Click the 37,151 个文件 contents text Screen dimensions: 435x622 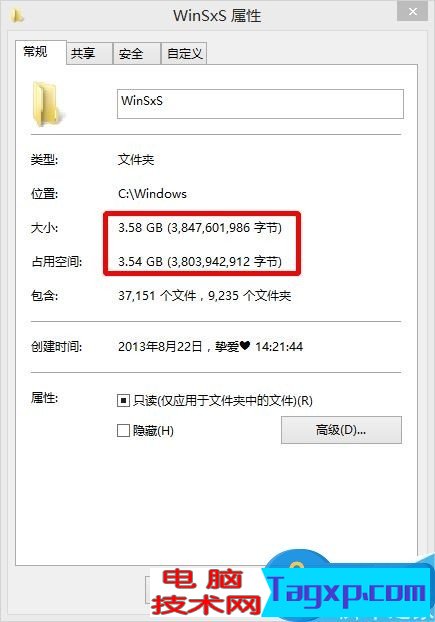157,296
